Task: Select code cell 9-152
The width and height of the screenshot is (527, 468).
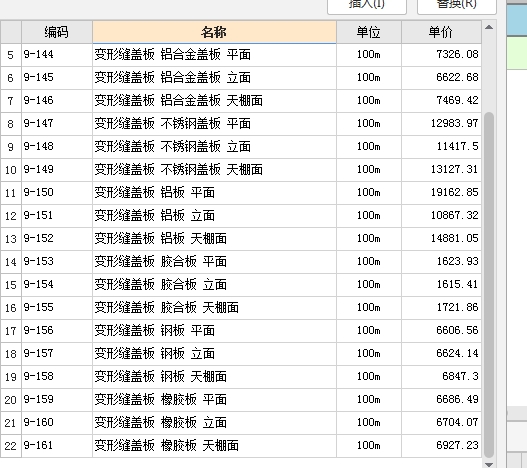Action: (x=57, y=239)
